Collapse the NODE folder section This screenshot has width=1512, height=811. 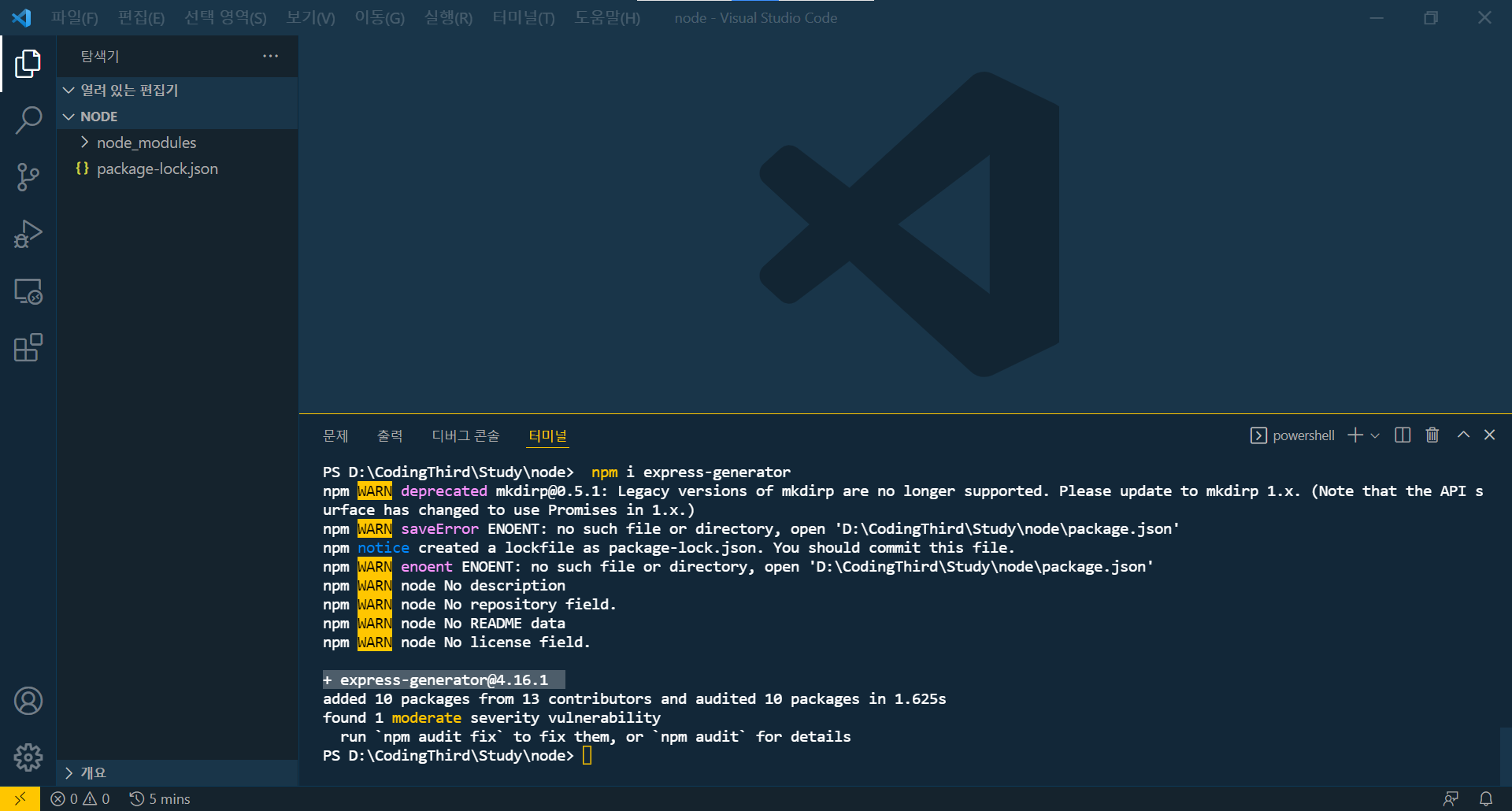(x=177, y=117)
